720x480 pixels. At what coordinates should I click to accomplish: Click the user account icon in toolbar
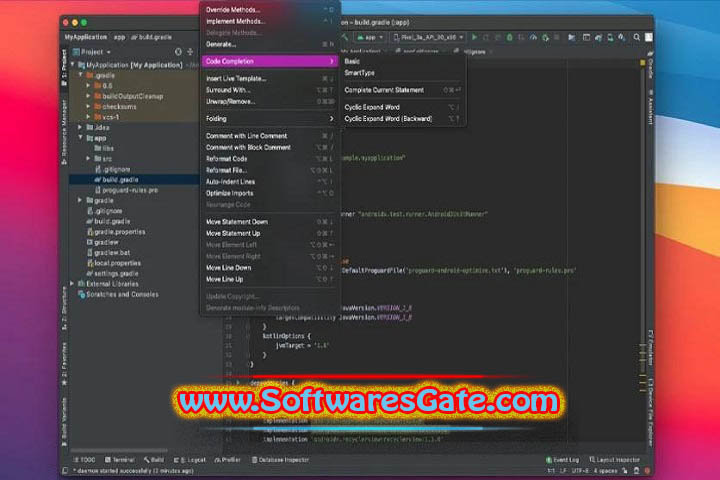[x=648, y=37]
